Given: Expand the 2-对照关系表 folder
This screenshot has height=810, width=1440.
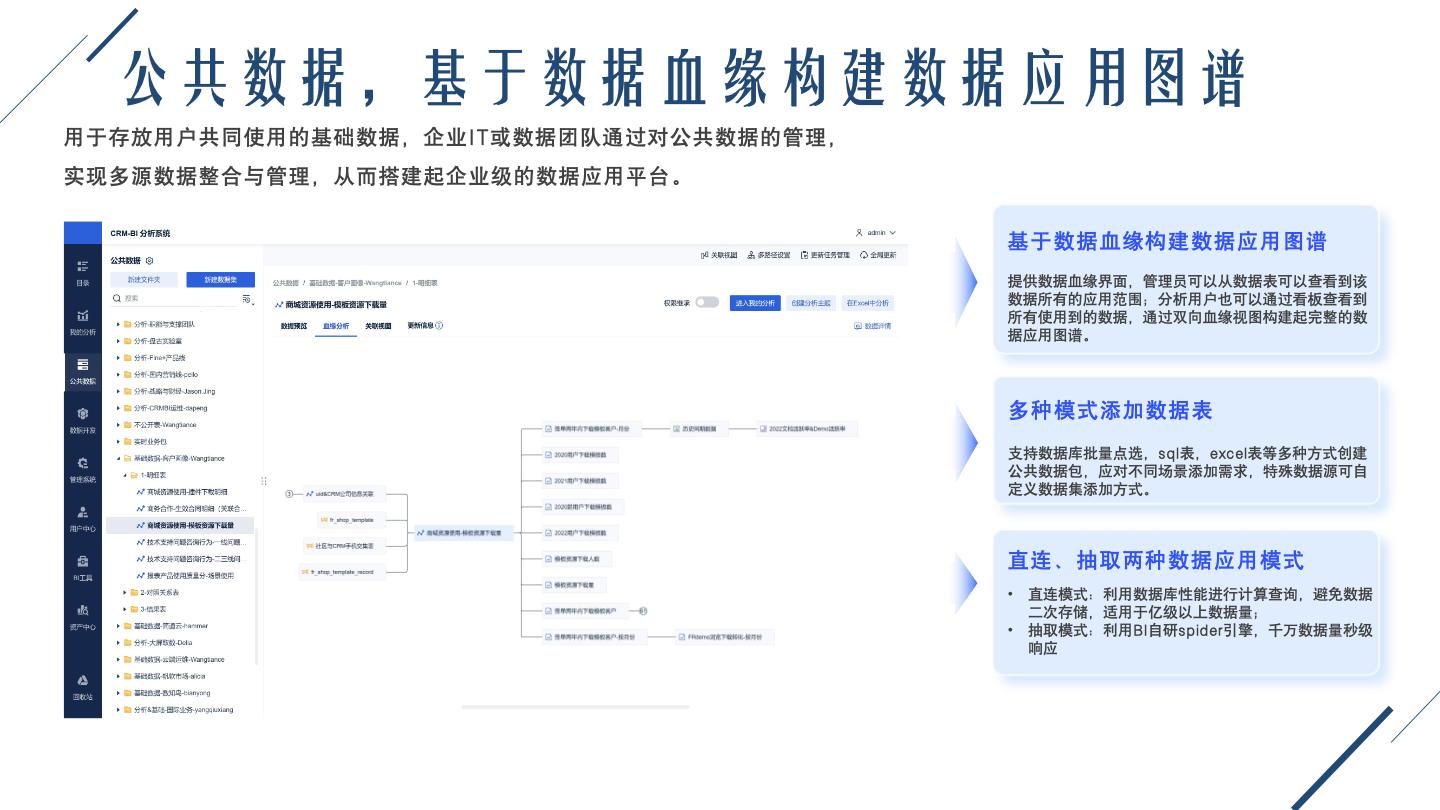Looking at the screenshot, I should pos(125,592).
